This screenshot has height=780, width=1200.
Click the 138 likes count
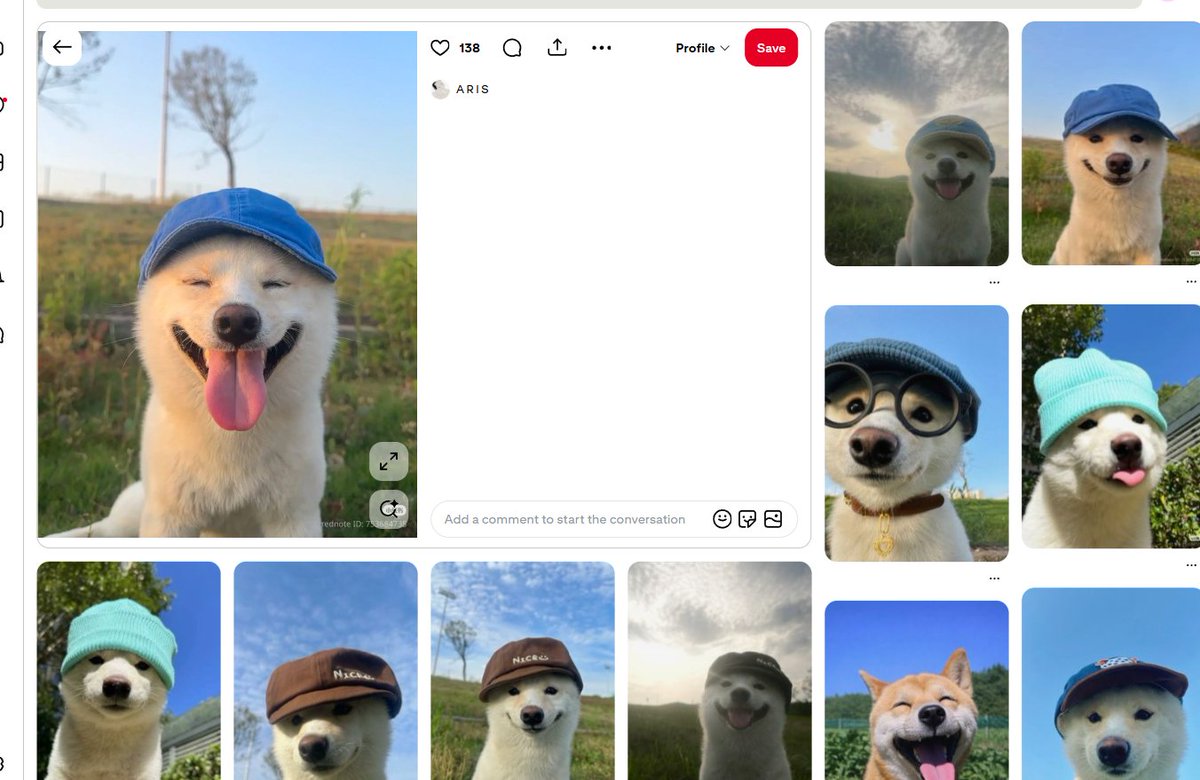click(x=470, y=48)
